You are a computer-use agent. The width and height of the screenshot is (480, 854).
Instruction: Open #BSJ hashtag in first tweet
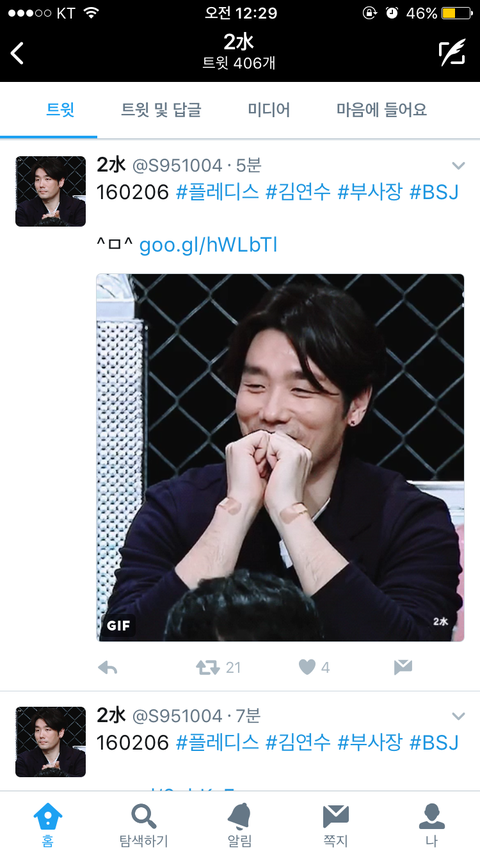[434, 192]
